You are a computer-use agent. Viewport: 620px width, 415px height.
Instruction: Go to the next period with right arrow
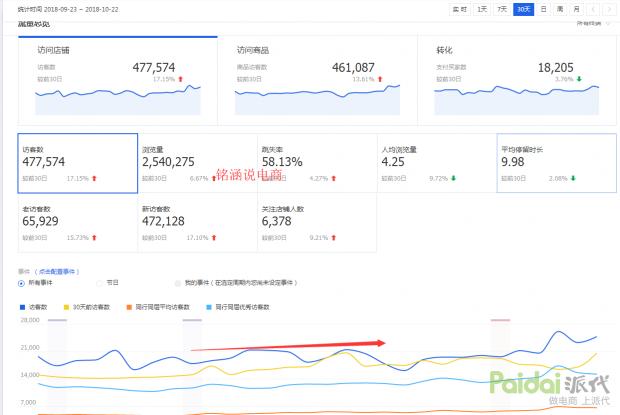tap(609, 9)
